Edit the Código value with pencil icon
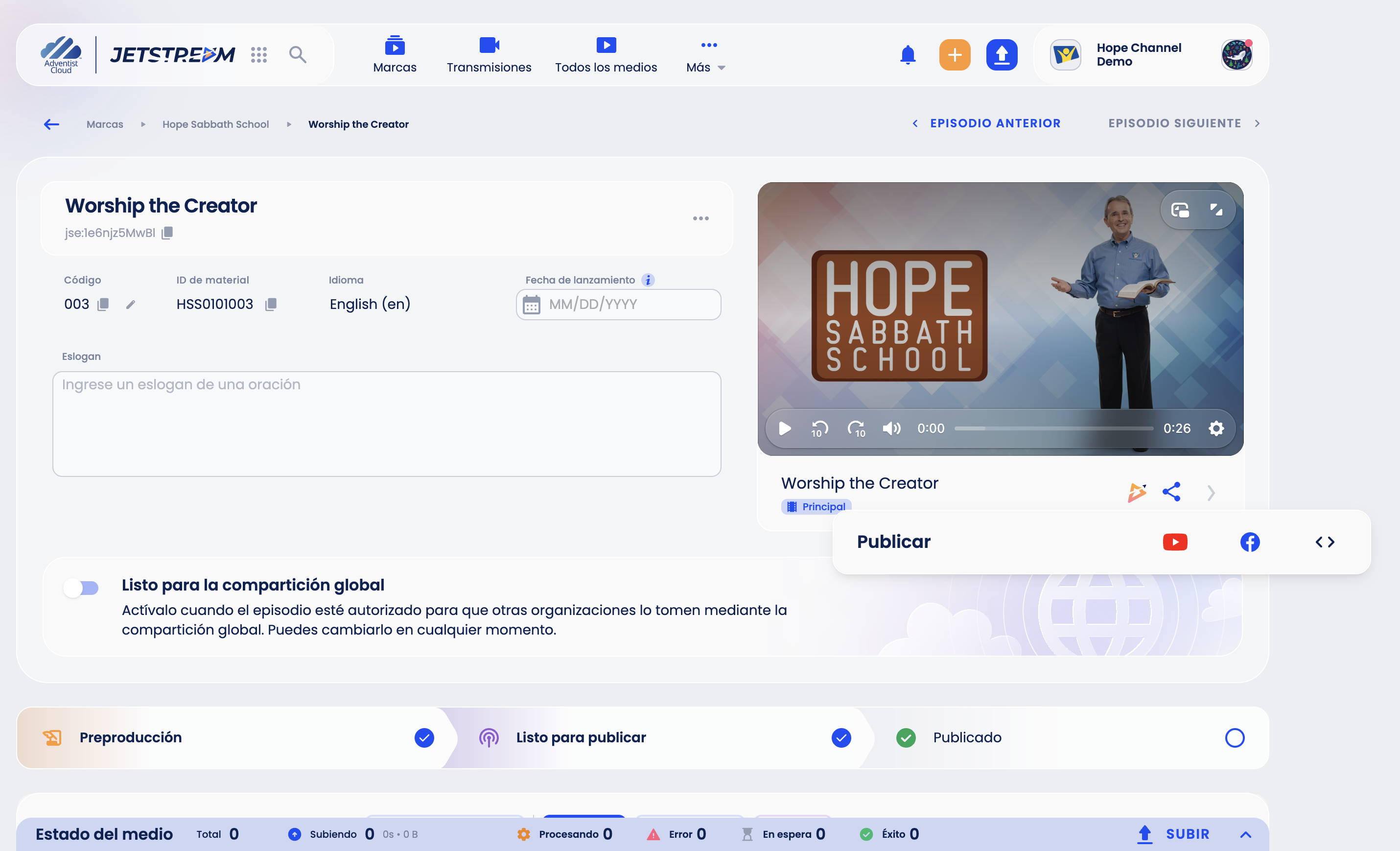The image size is (1400, 851). 131,305
